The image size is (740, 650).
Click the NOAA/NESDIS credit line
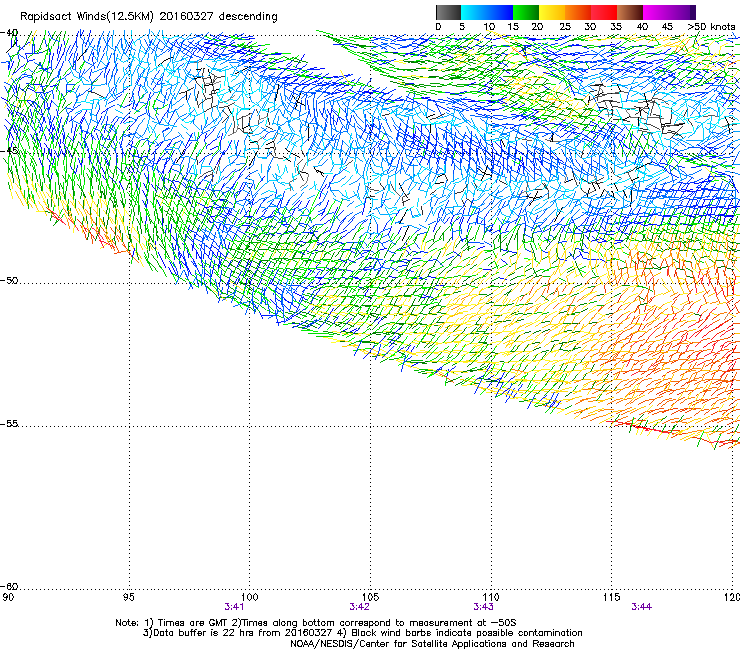click(x=432, y=643)
